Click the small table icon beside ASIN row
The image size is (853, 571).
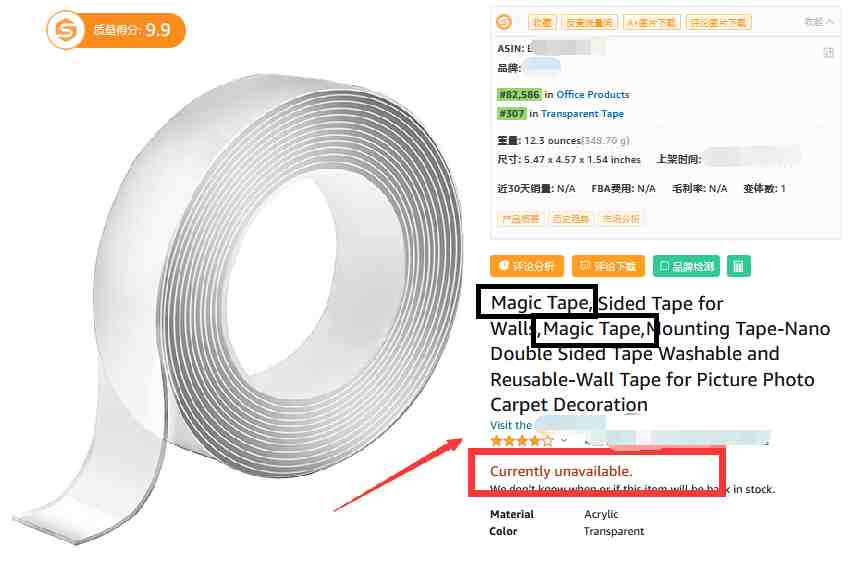[x=828, y=53]
